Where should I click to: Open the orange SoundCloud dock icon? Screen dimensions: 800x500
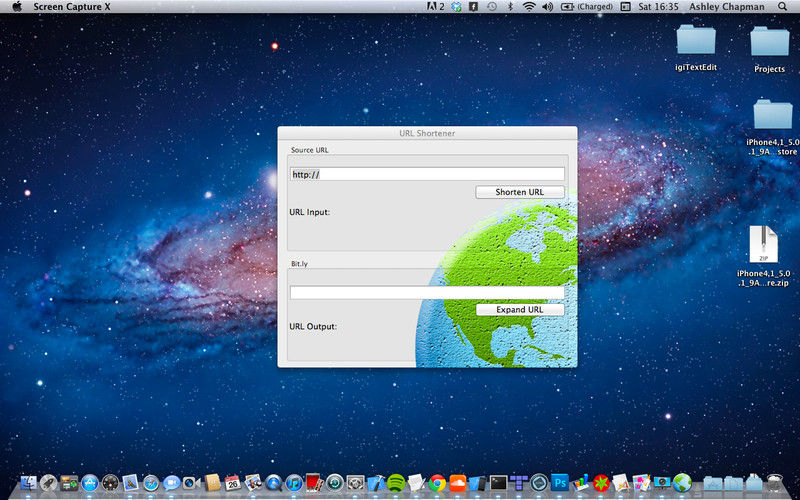coord(458,483)
